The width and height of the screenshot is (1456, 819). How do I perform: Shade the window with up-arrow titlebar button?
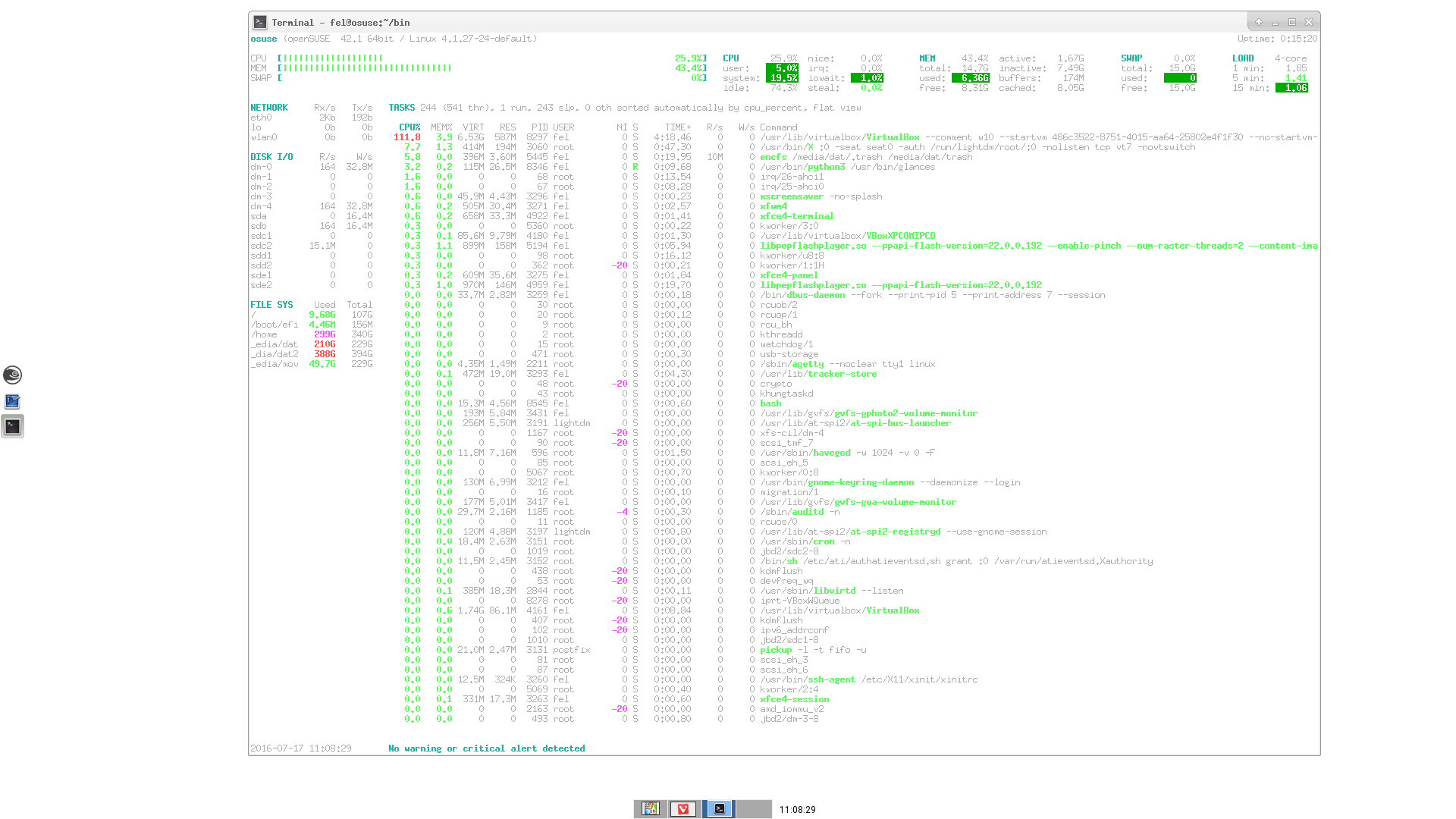[x=1259, y=22]
